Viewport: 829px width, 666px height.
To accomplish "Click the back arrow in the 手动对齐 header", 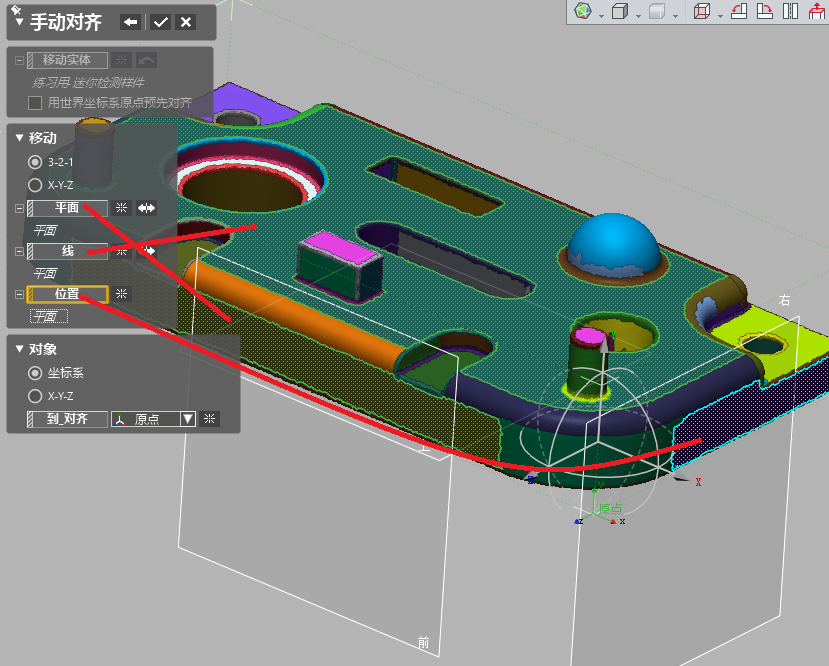I will (x=131, y=22).
